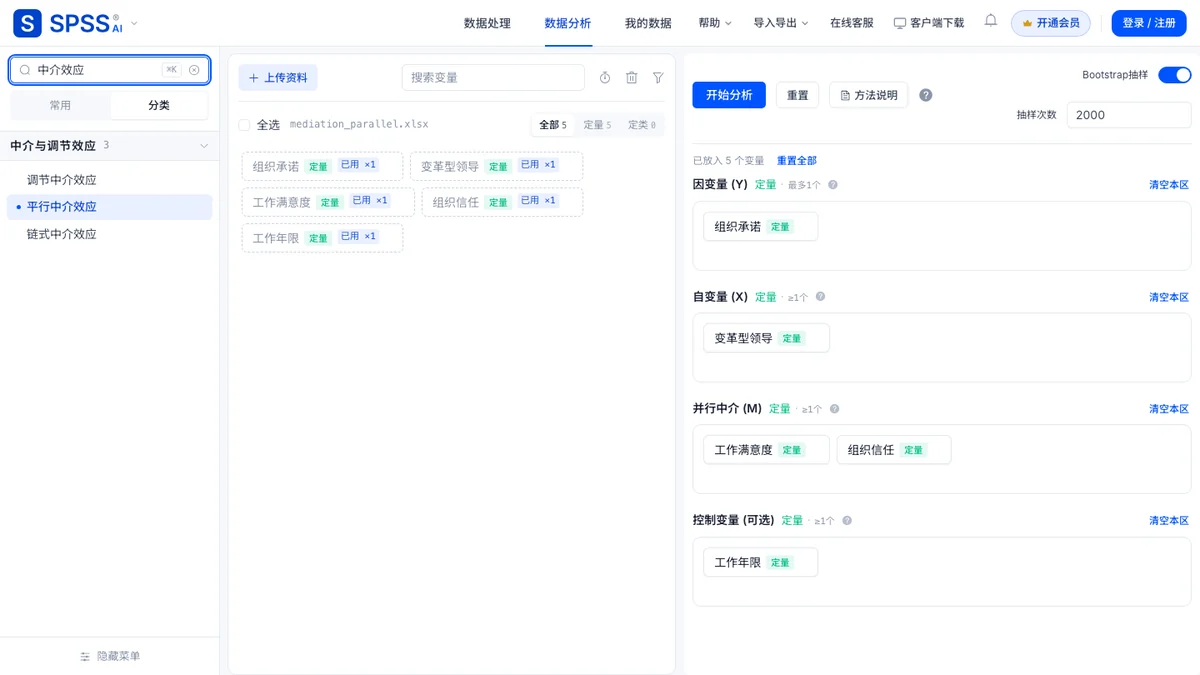
Task: Toggle the Bootstrap抽样 switch
Action: [1174, 75]
